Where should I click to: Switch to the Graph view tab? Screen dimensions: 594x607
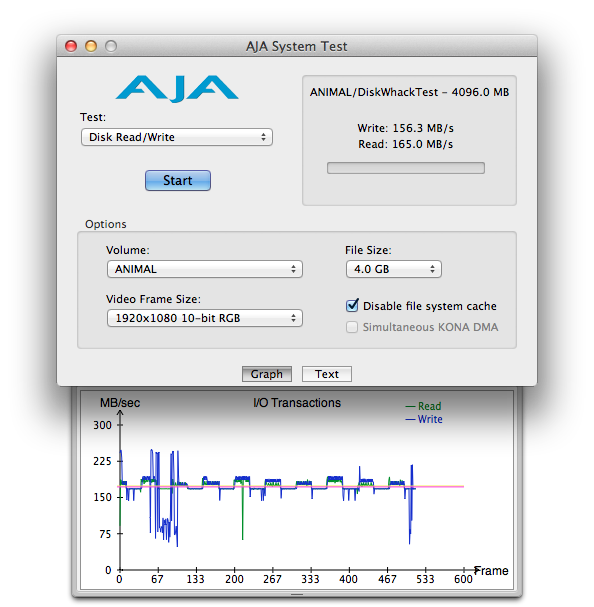point(267,374)
